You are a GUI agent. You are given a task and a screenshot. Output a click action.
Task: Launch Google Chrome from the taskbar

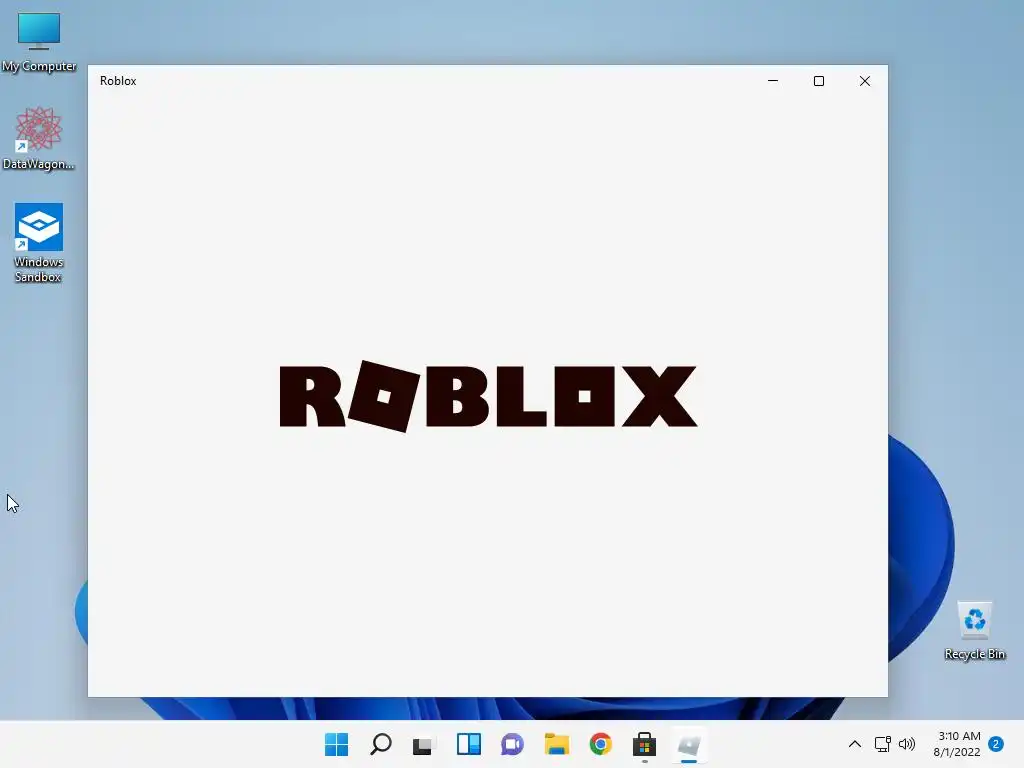pyautogui.click(x=600, y=744)
